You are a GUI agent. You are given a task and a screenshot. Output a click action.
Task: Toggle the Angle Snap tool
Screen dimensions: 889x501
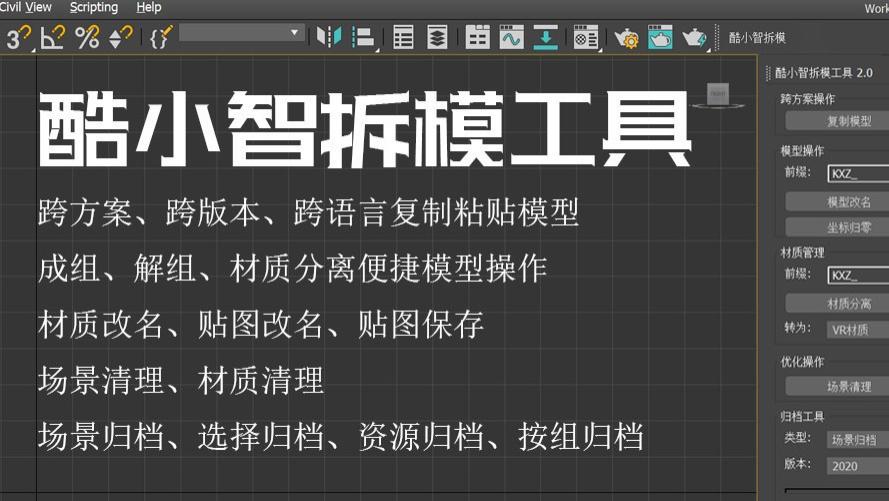coord(53,37)
